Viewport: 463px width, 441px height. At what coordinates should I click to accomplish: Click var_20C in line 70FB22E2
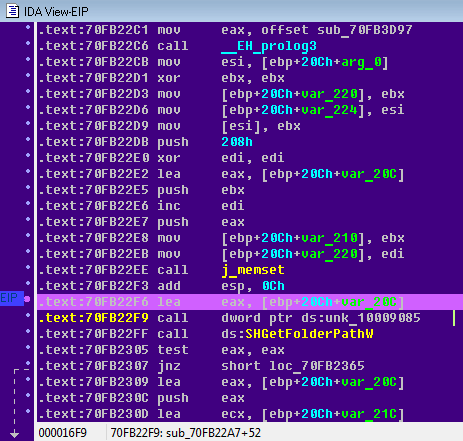point(369,174)
